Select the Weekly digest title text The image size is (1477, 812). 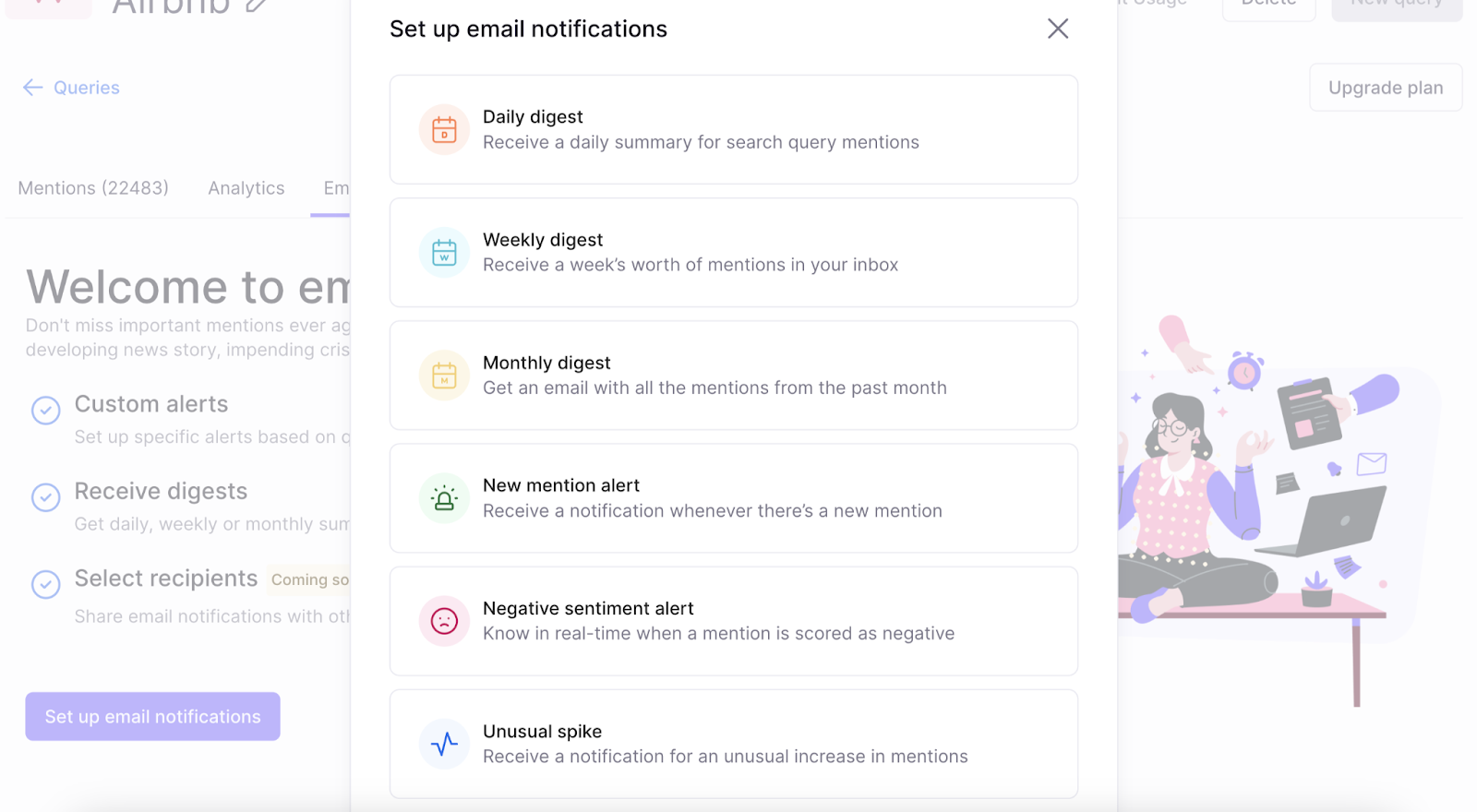(x=543, y=240)
